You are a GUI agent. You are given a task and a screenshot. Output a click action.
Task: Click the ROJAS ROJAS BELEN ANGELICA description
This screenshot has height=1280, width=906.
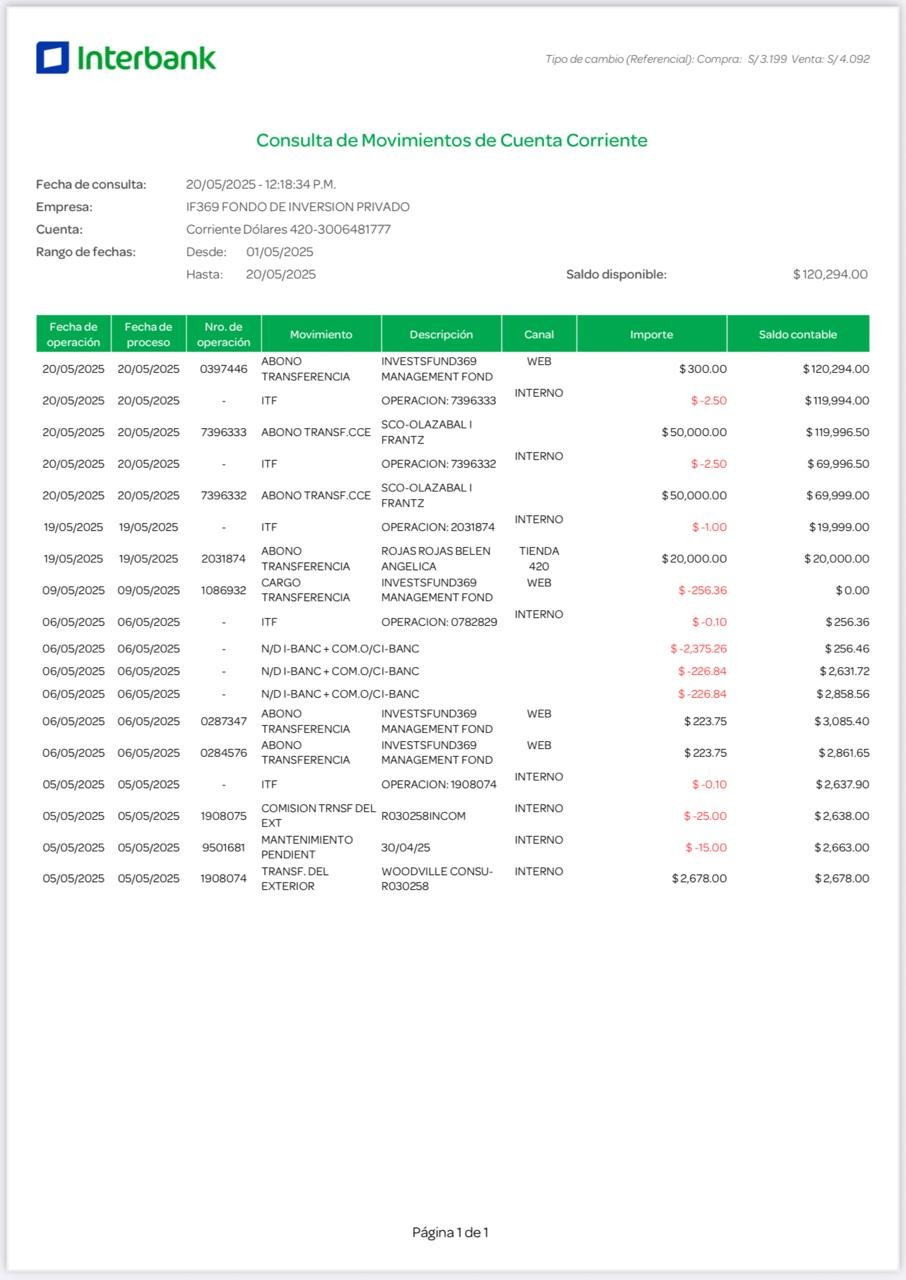pos(436,558)
